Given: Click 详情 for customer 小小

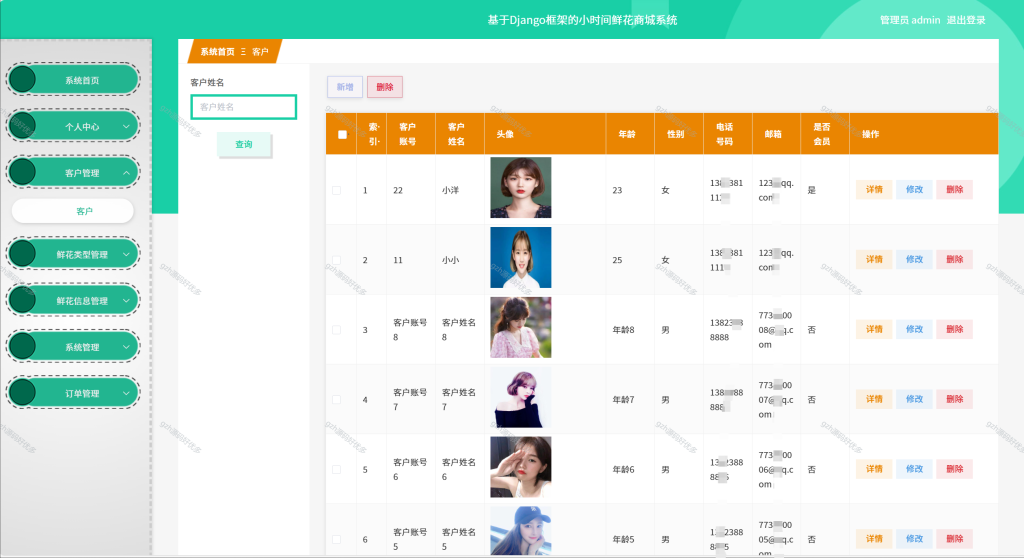Looking at the screenshot, I should (x=874, y=259).
